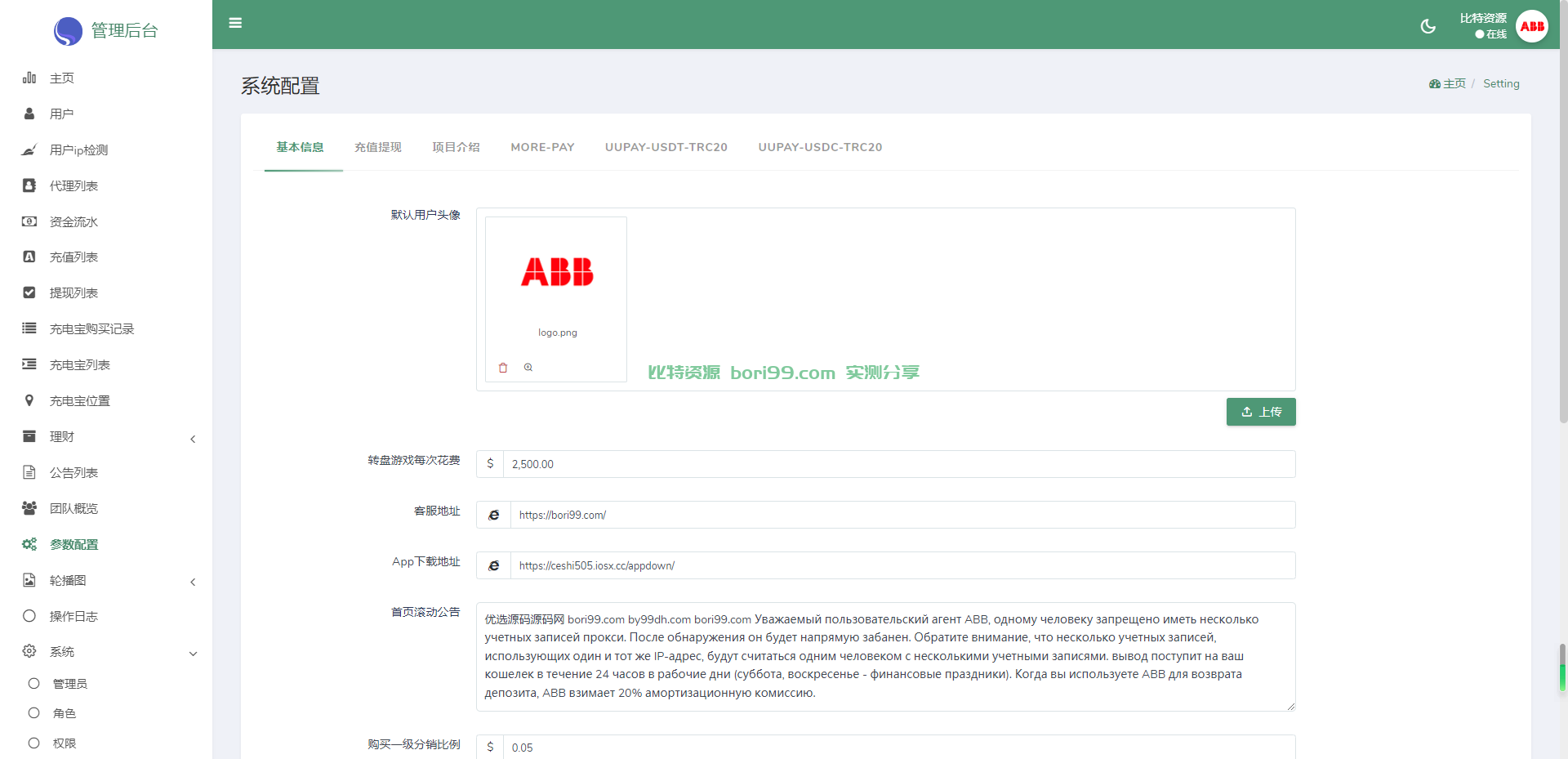Click the 系统配置 page heading

[x=280, y=86]
